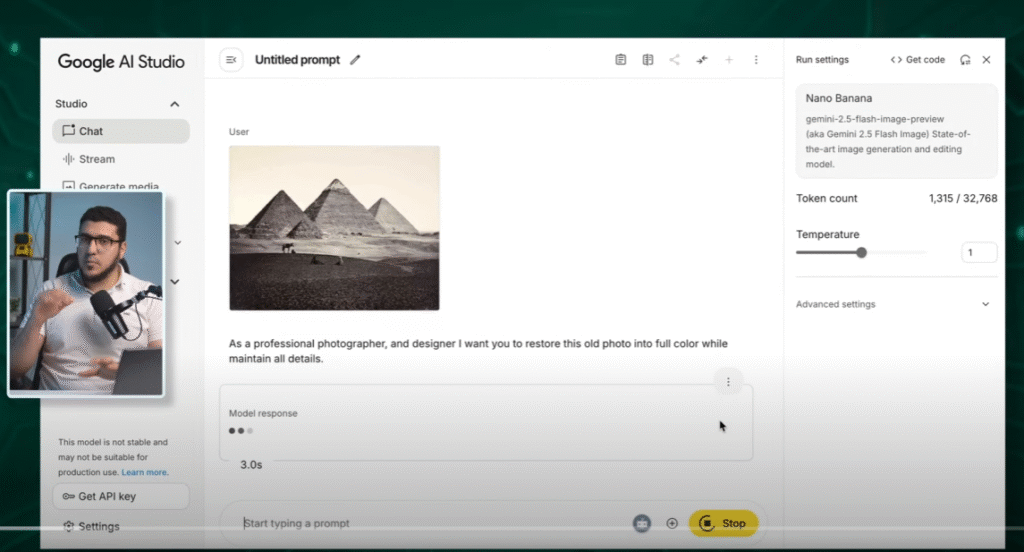The width and height of the screenshot is (1024, 552).
Task: Select Stream in the Studio menu
Action: 97,159
